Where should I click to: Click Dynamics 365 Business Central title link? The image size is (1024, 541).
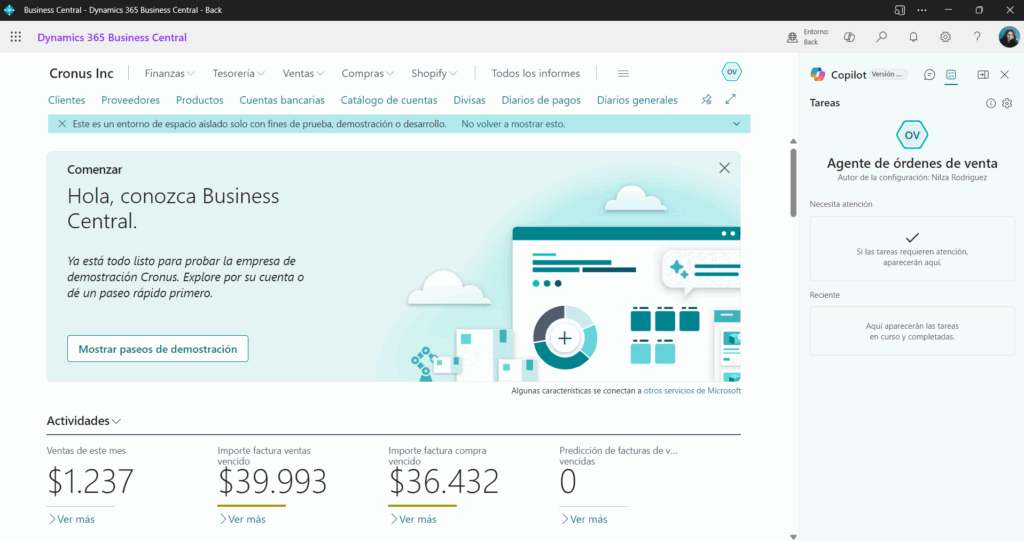[112, 37]
